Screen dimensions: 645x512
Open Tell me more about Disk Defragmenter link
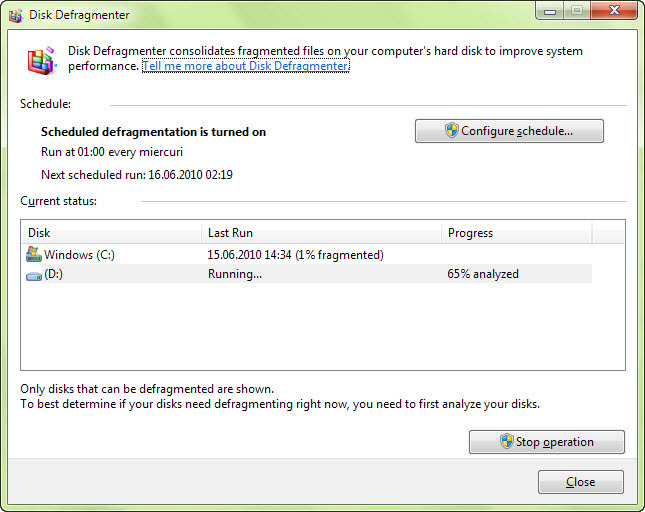point(246,66)
